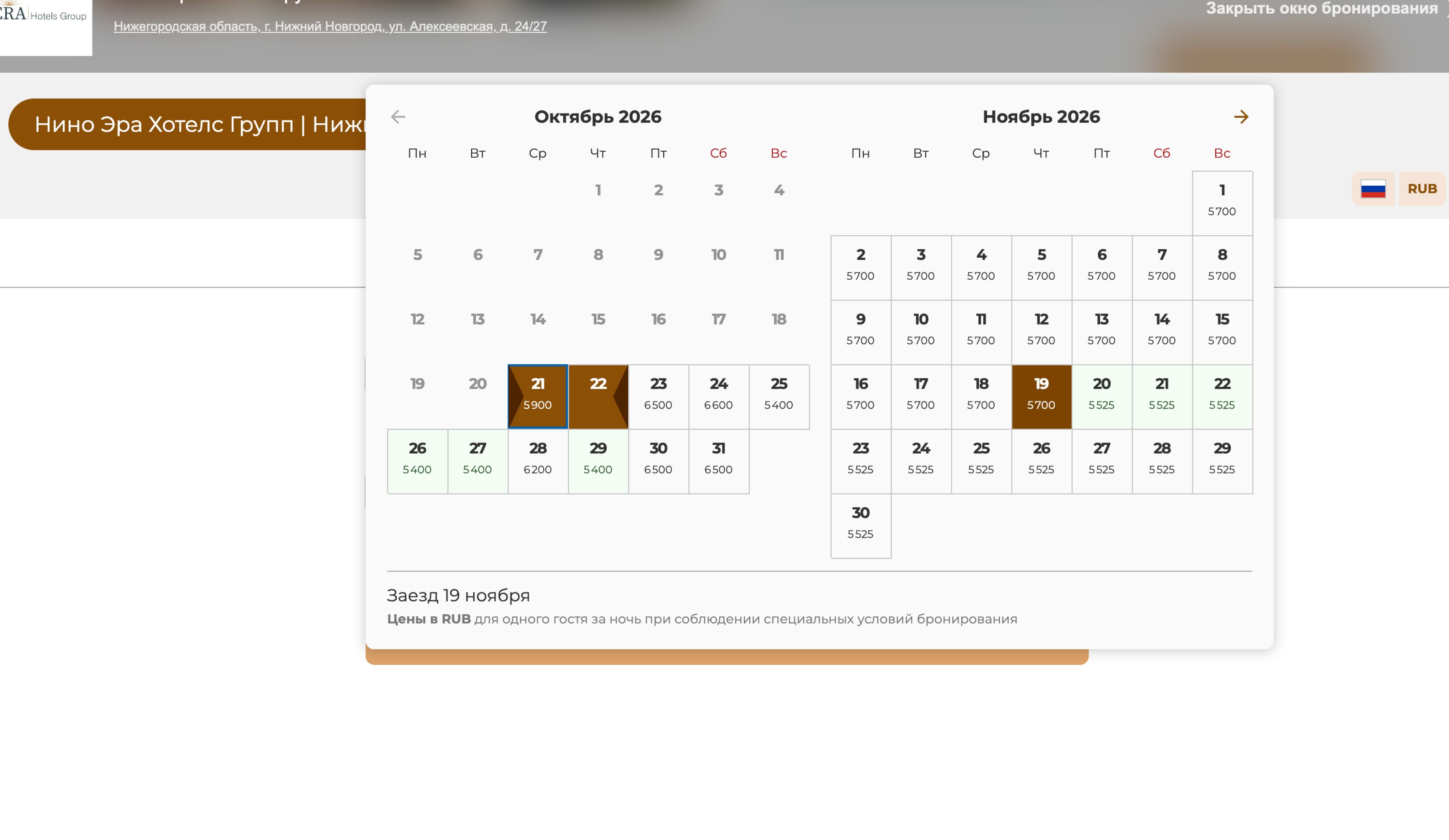Pick October 29 priced 5400

click(x=598, y=461)
